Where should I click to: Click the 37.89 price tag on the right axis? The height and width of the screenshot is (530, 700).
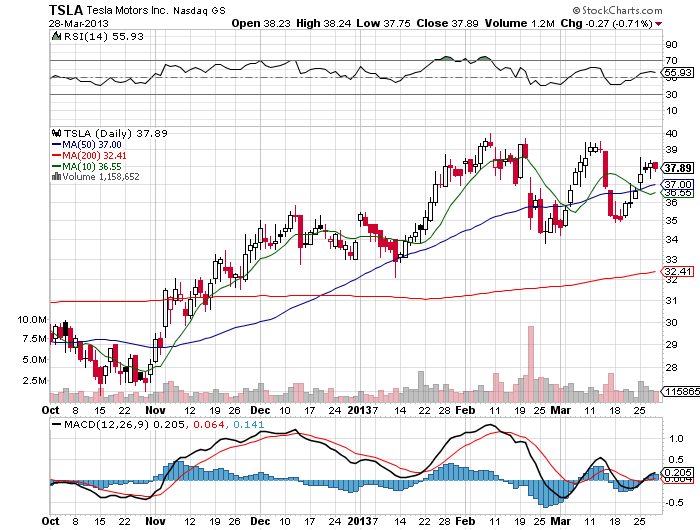click(x=678, y=168)
